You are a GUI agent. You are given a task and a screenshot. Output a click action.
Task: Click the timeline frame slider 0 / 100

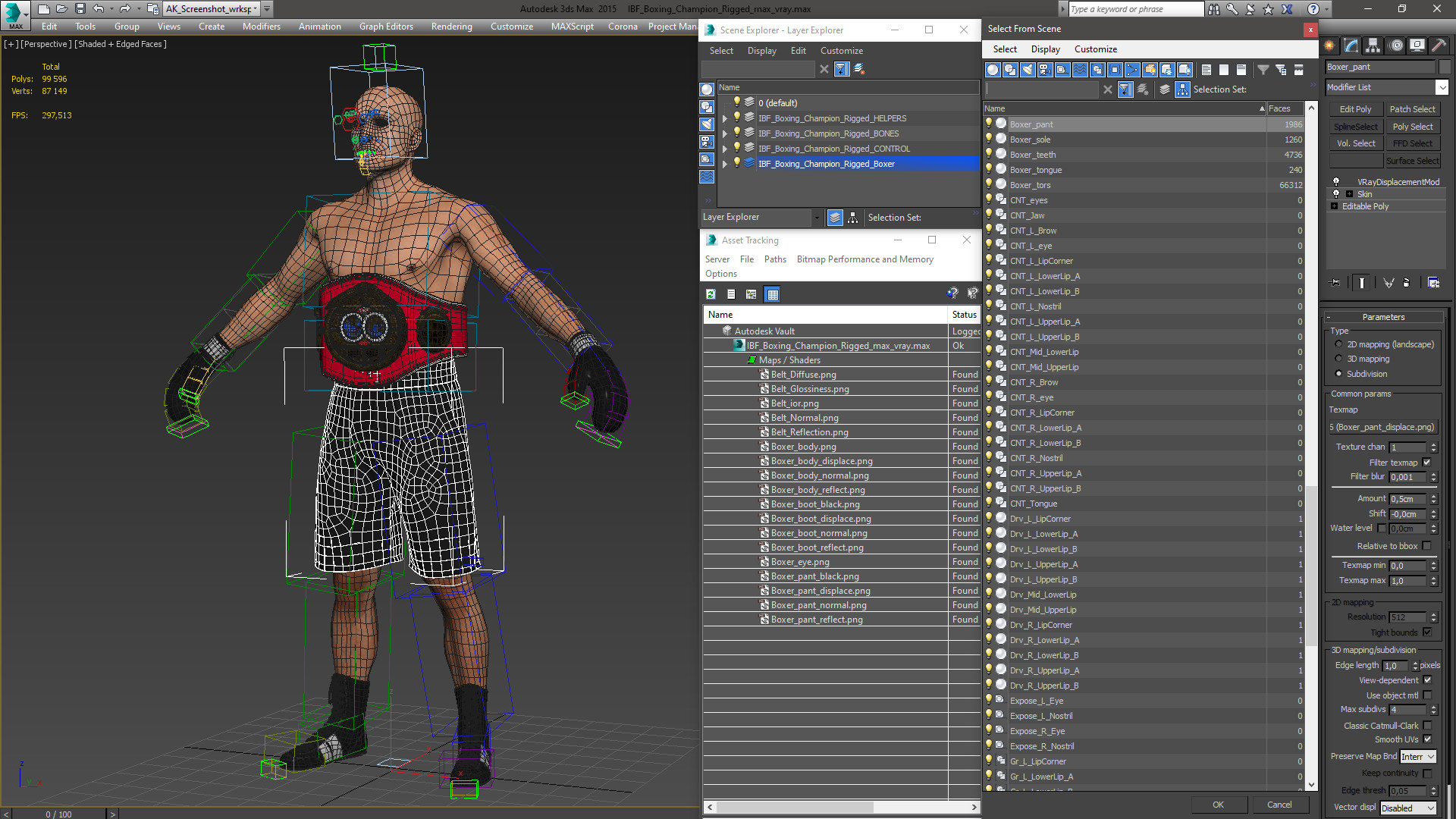(x=58, y=814)
